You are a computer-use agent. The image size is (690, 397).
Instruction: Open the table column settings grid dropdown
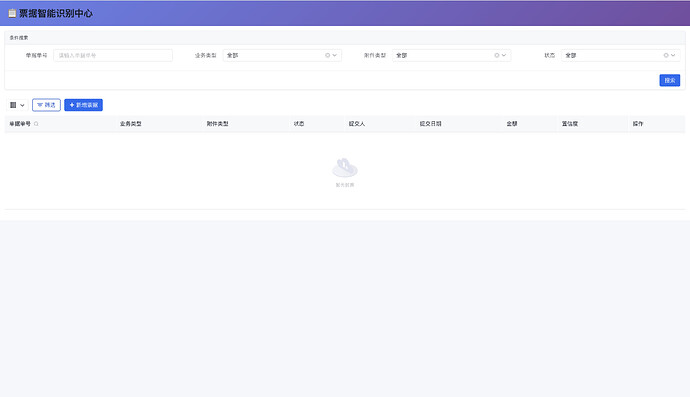[17, 105]
